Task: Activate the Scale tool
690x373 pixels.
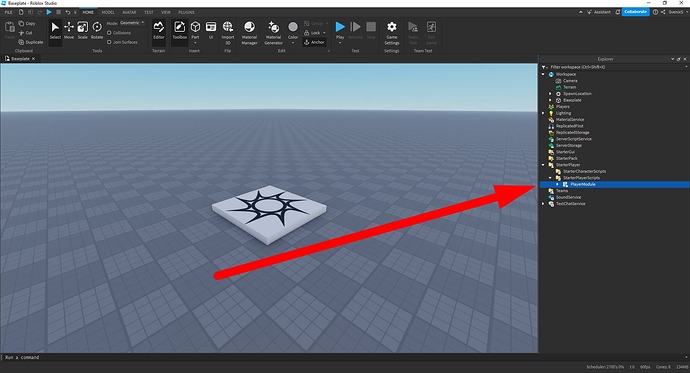Action: click(83, 30)
